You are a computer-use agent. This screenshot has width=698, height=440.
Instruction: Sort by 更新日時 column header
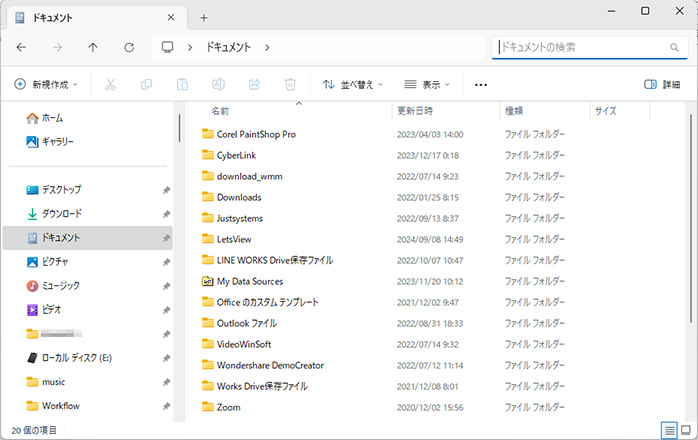(x=415, y=111)
